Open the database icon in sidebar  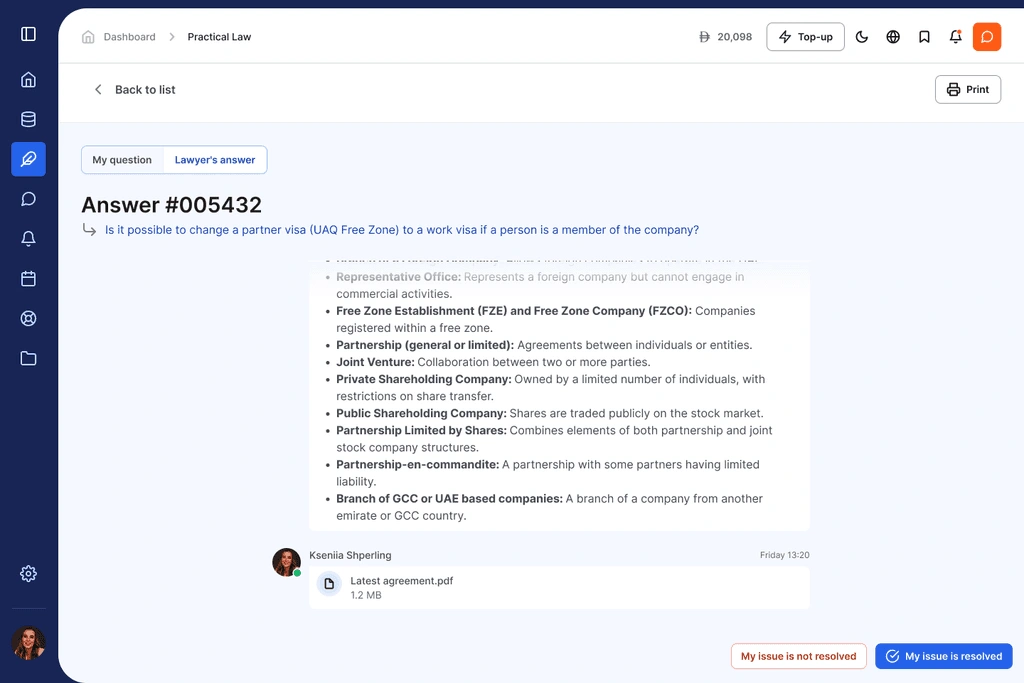point(28,120)
